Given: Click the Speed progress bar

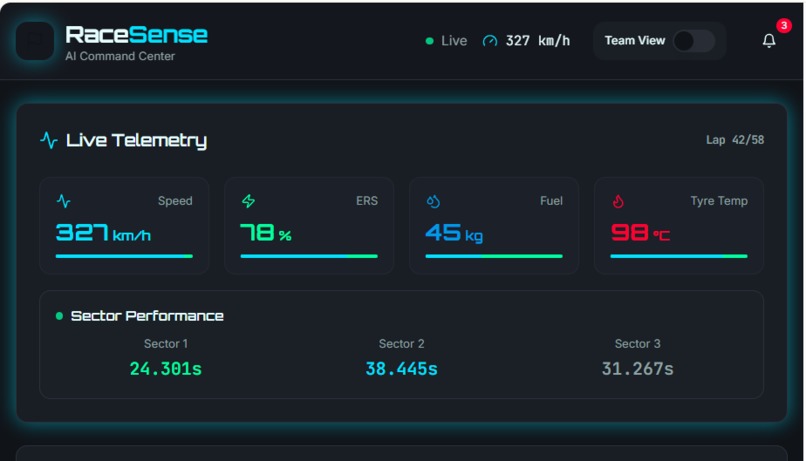Looking at the screenshot, I should (x=124, y=256).
